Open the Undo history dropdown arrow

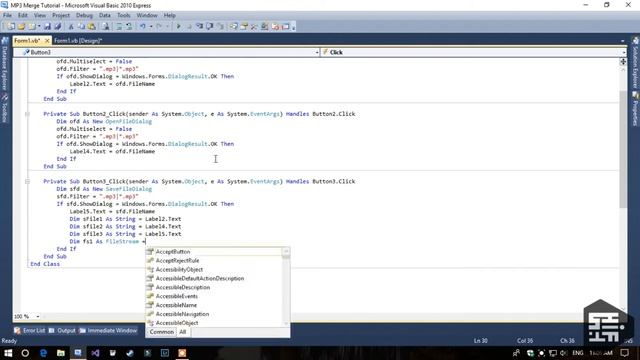coord(151,27)
